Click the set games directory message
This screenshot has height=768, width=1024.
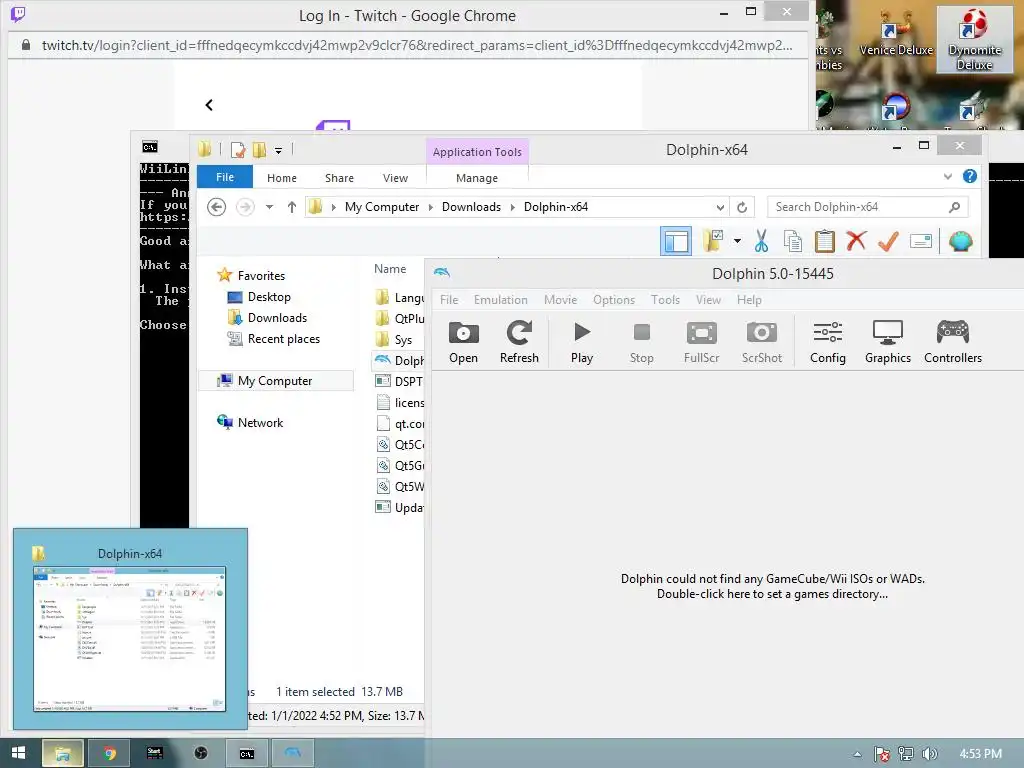click(x=773, y=586)
